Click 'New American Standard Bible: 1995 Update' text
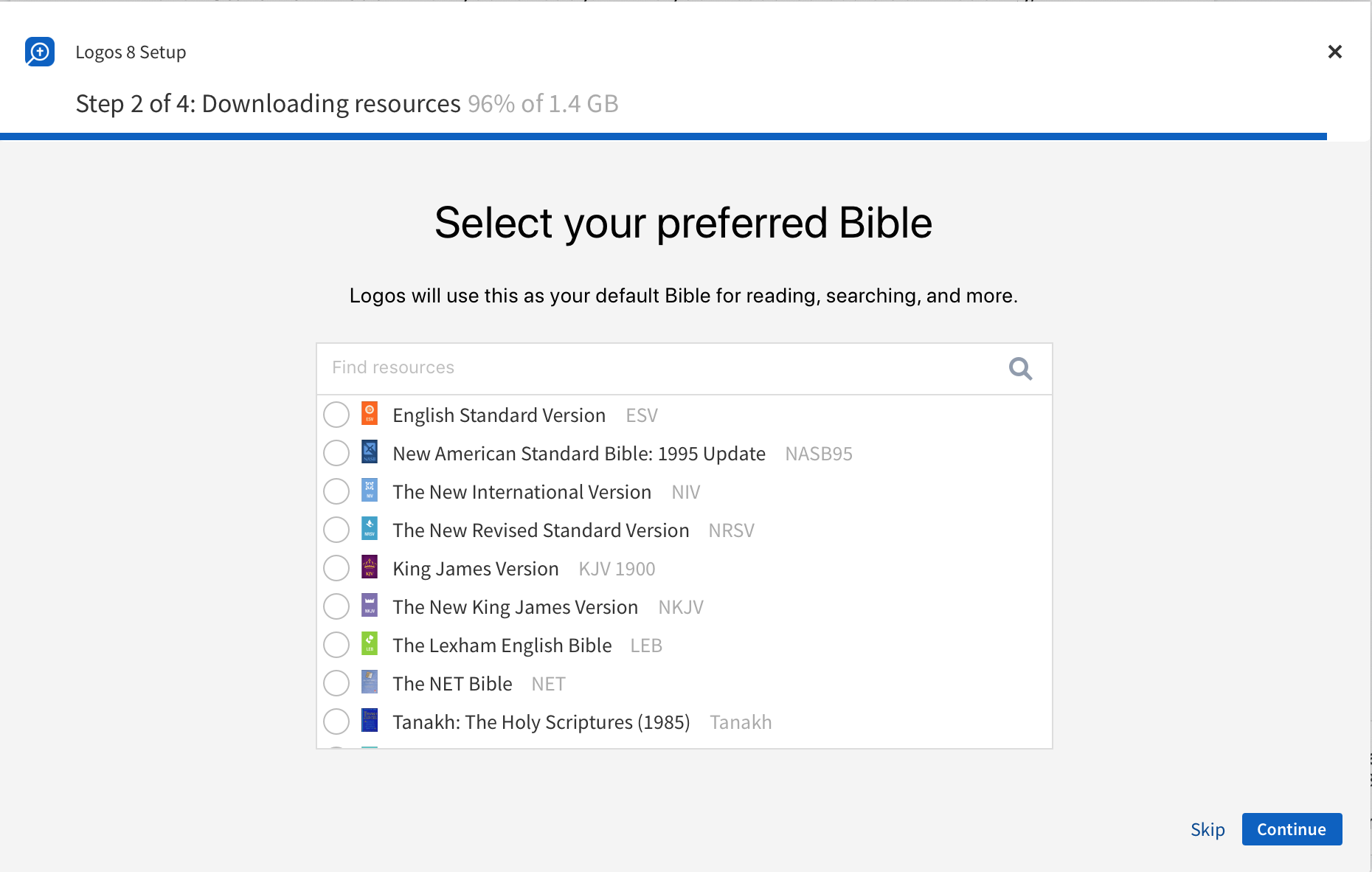The image size is (1372, 872). pos(579,454)
